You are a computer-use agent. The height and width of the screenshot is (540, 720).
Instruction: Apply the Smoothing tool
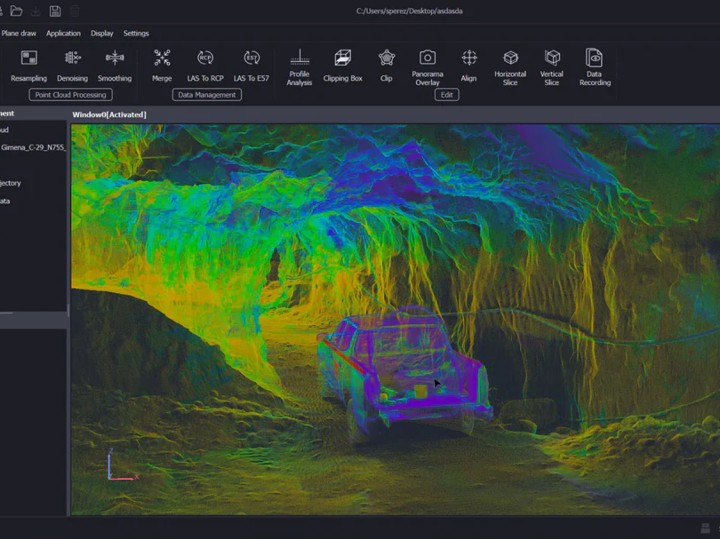pos(115,66)
